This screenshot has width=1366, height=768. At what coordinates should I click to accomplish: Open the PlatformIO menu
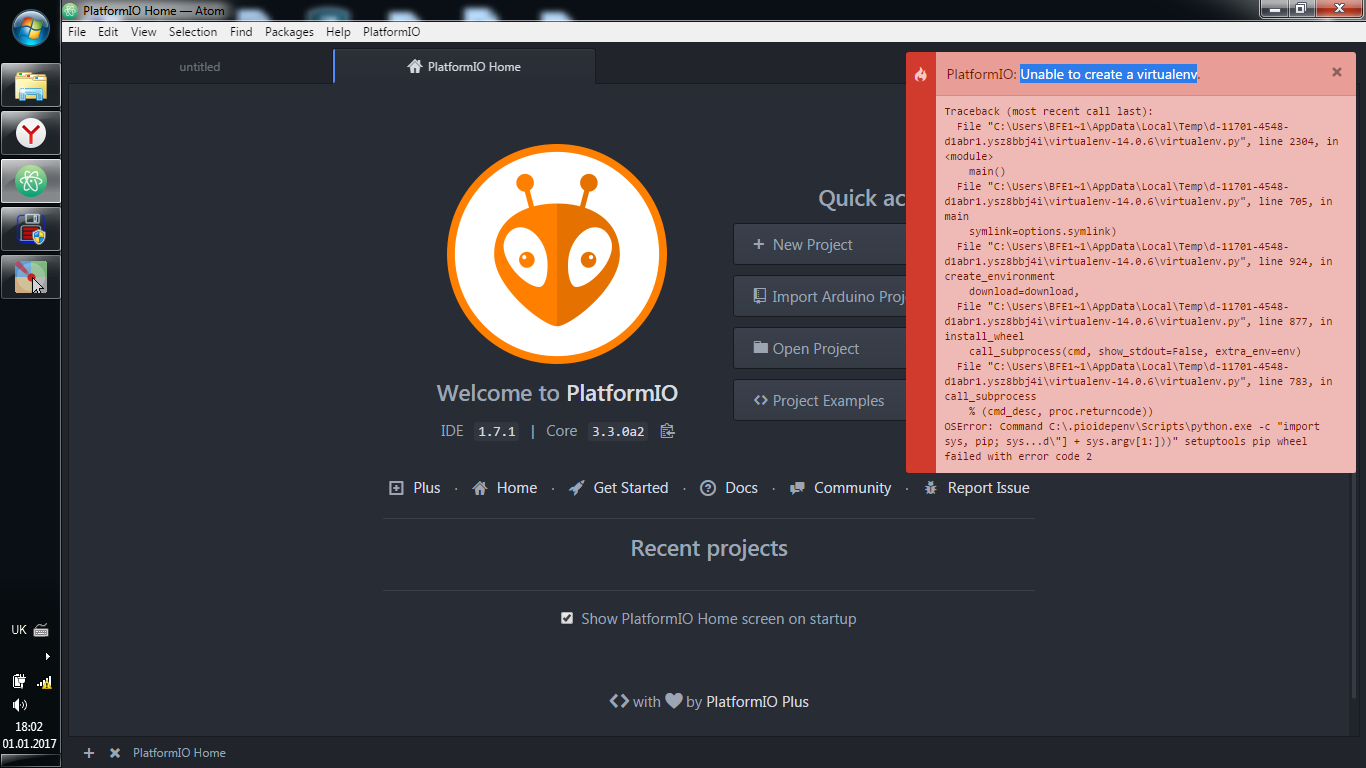pos(391,31)
